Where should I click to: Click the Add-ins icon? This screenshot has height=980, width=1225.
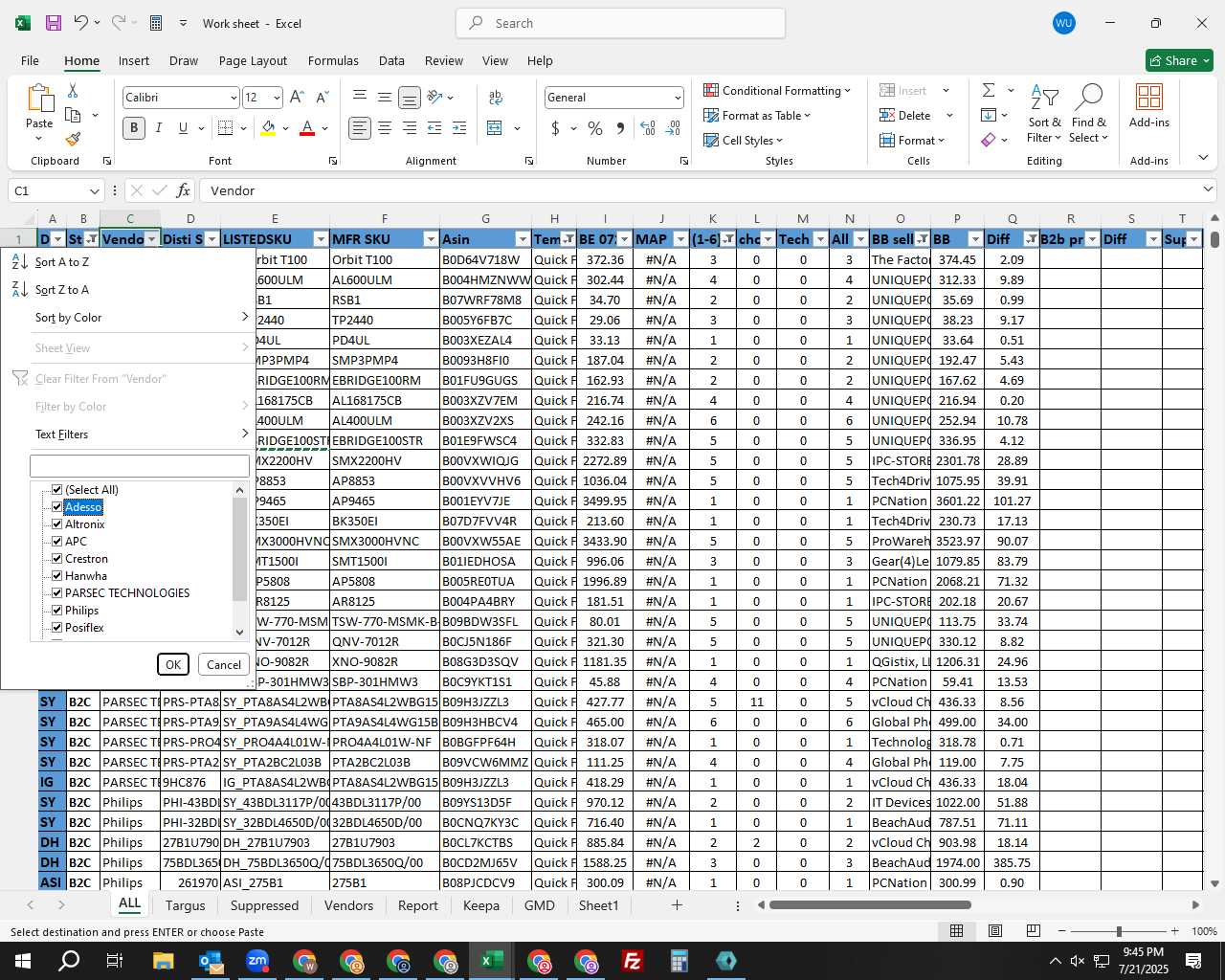1149,105
